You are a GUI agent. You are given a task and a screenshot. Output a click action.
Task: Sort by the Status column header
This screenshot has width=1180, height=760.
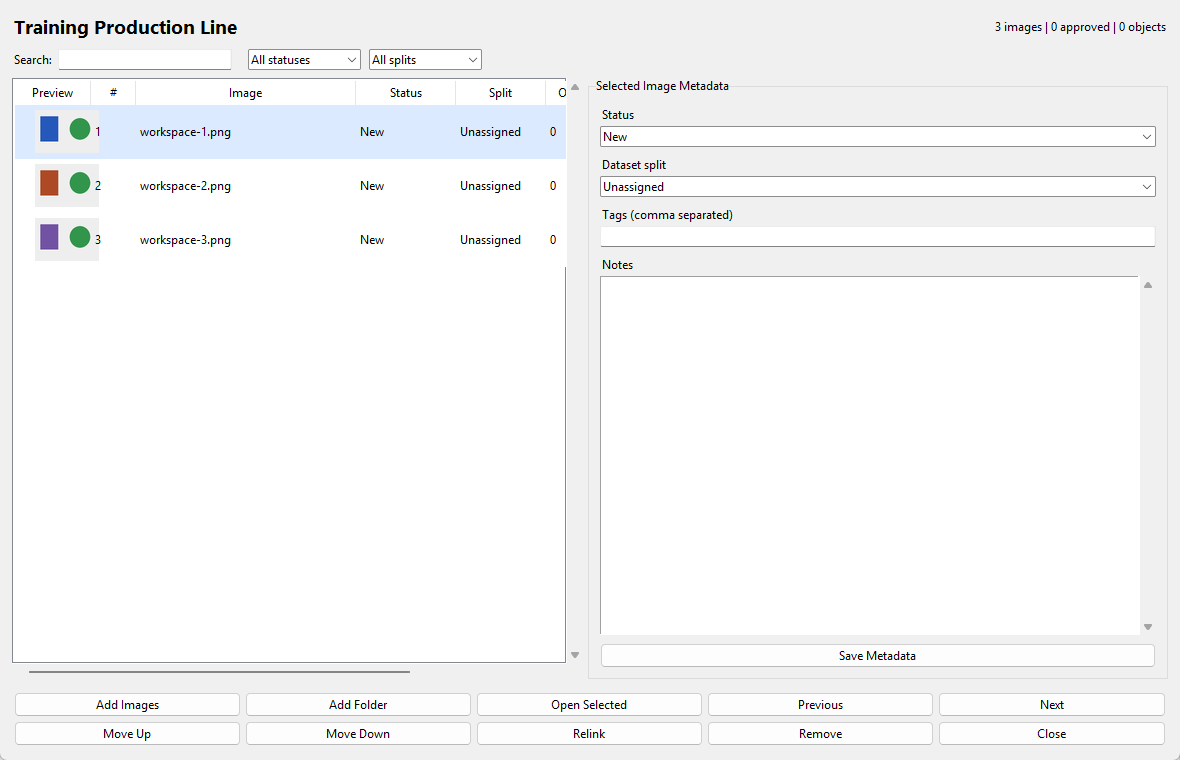coord(406,93)
